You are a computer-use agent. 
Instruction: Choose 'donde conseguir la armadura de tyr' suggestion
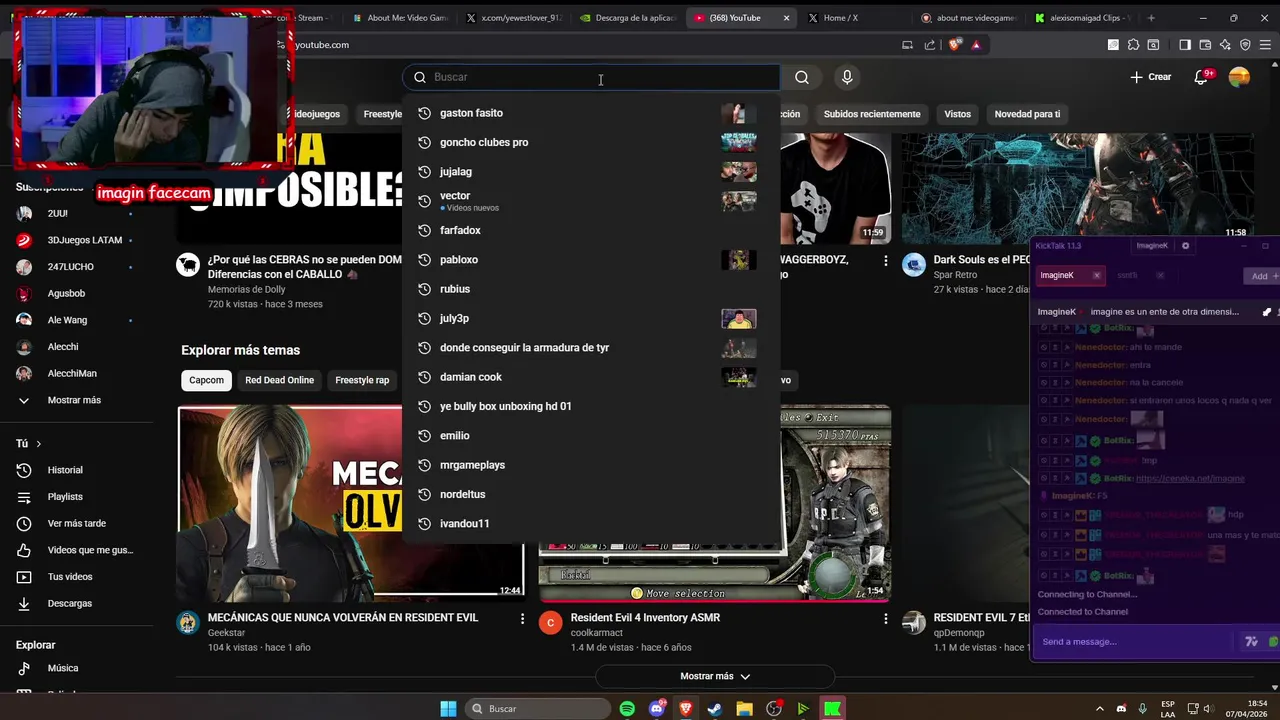click(x=591, y=348)
